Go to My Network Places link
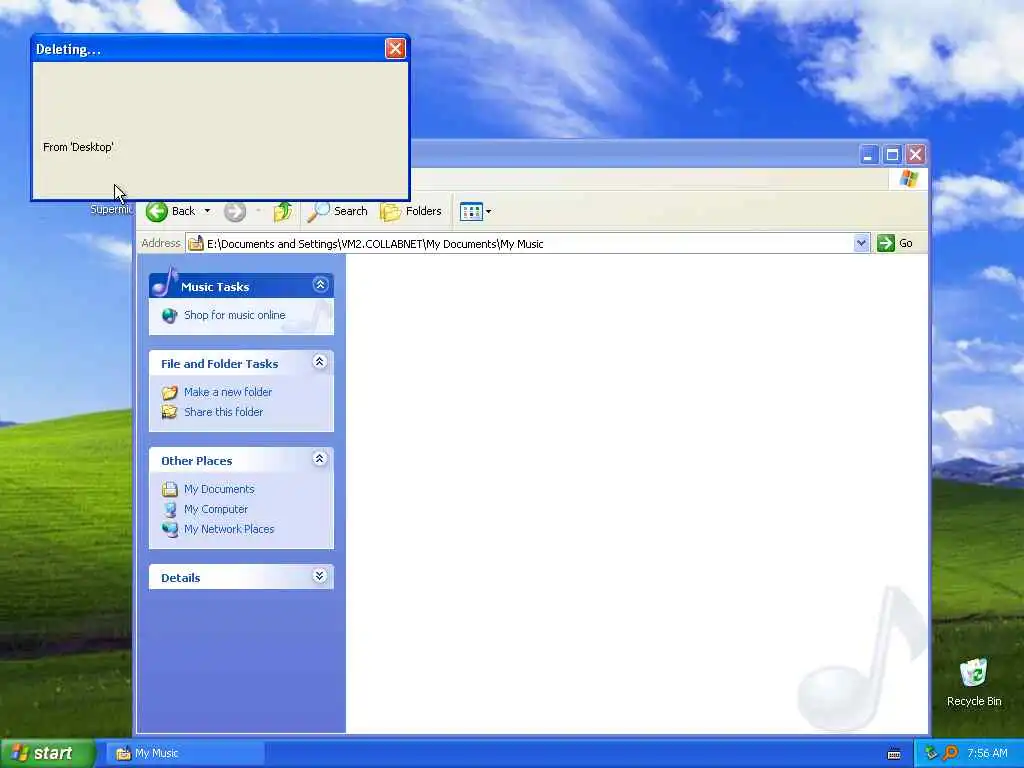The height and width of the screenshot is (768, 1024). click(229, 529)
